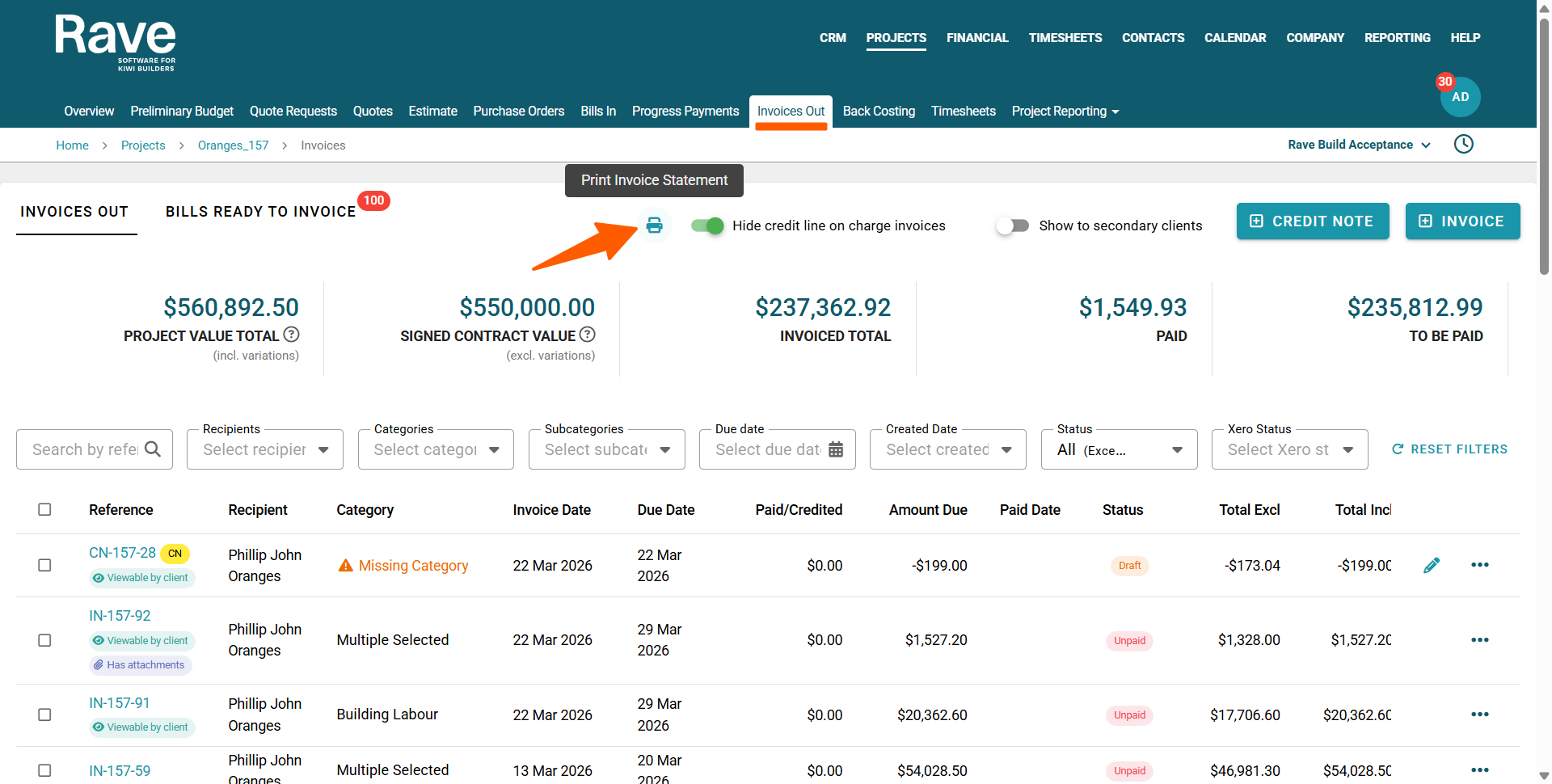The image size is (1552, 784).
Task: Click the Missing Category warning icon
Action: pos(345,566)
